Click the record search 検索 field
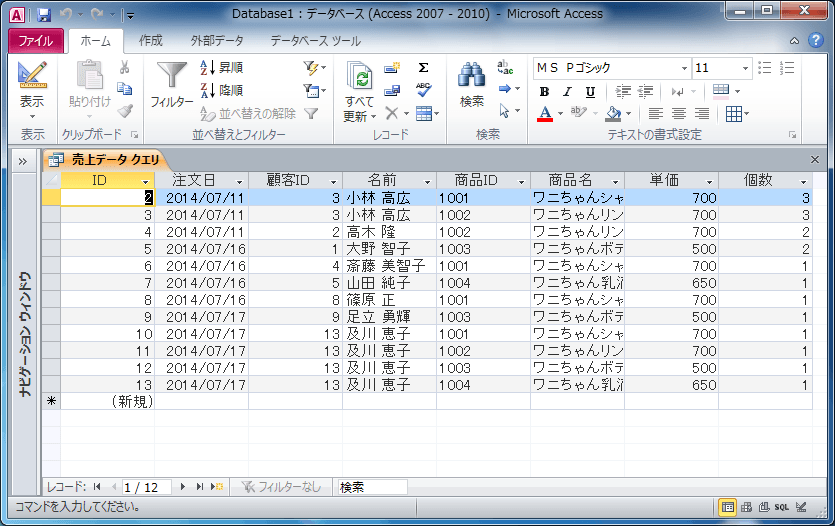 (372, 487)
